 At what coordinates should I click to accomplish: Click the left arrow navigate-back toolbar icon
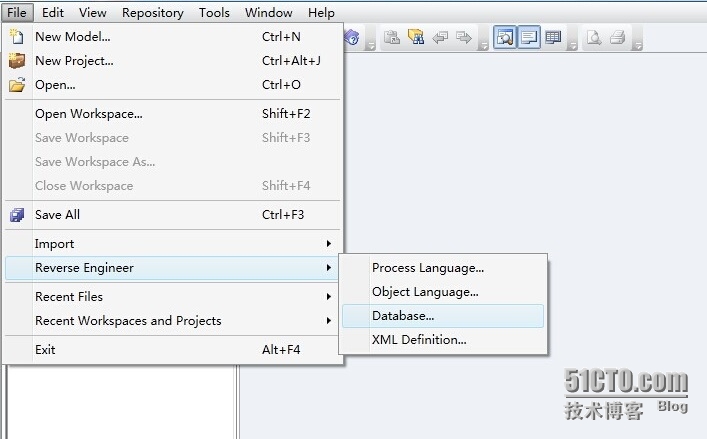(440, 37)
